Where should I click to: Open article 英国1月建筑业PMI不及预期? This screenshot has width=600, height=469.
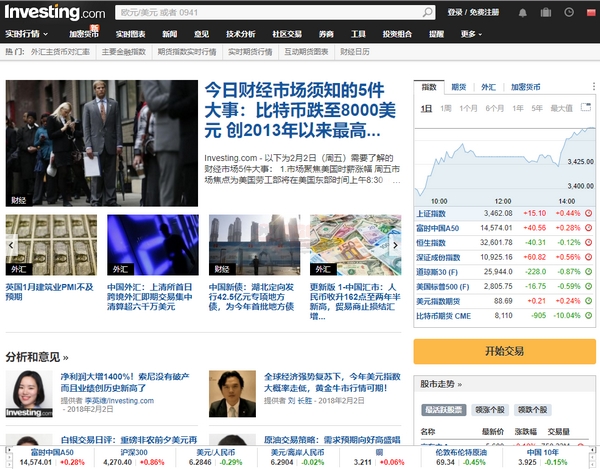tap(50, 292)
